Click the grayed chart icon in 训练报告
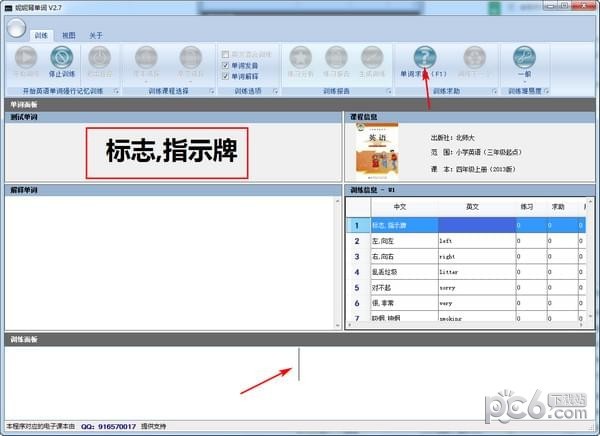 pos(372,57)
